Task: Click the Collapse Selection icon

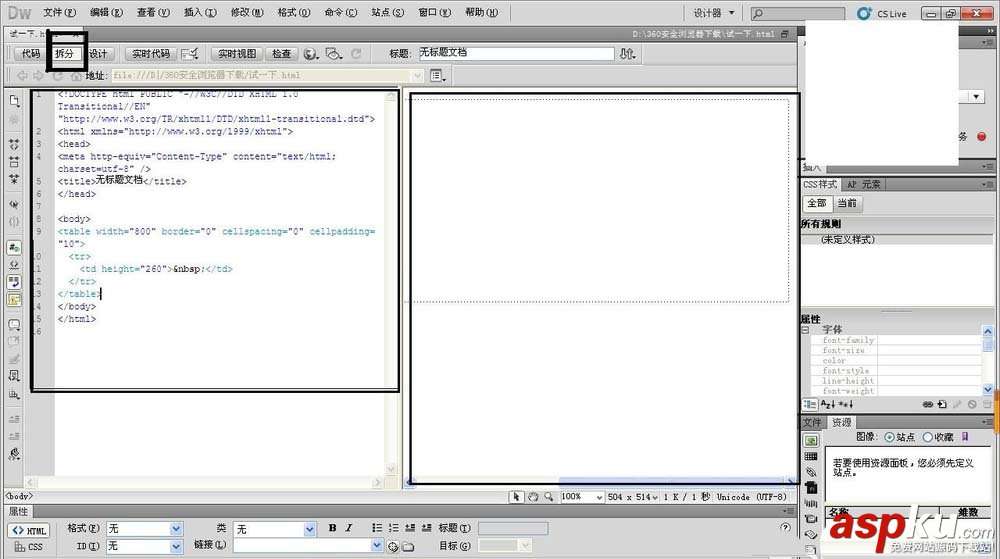Action: [14, 162]
